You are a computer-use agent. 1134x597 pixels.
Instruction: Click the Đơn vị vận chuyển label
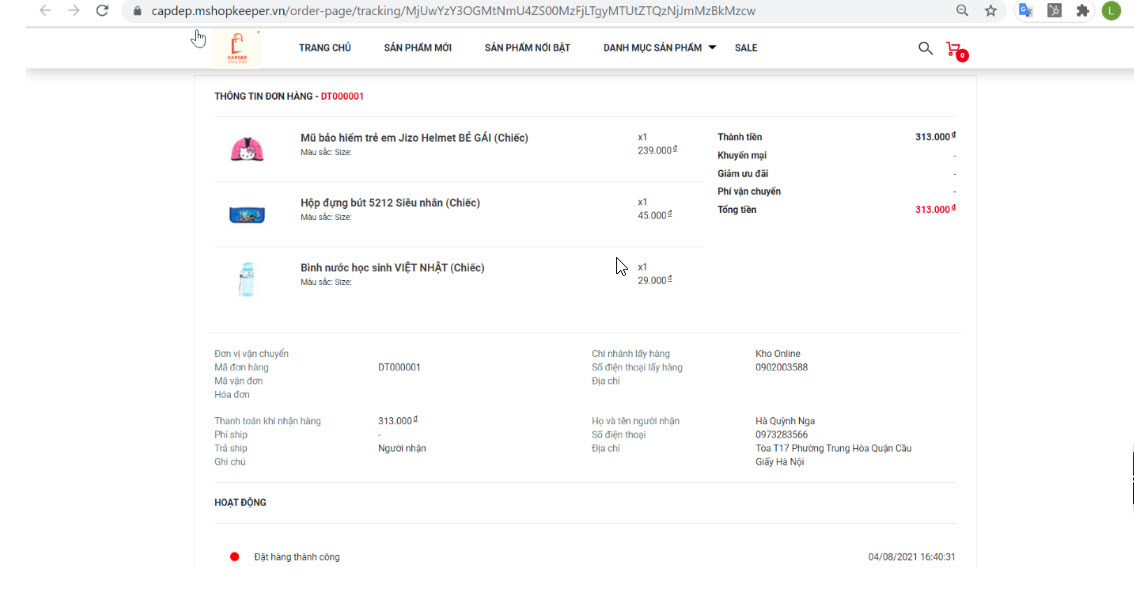click(251, 354)
